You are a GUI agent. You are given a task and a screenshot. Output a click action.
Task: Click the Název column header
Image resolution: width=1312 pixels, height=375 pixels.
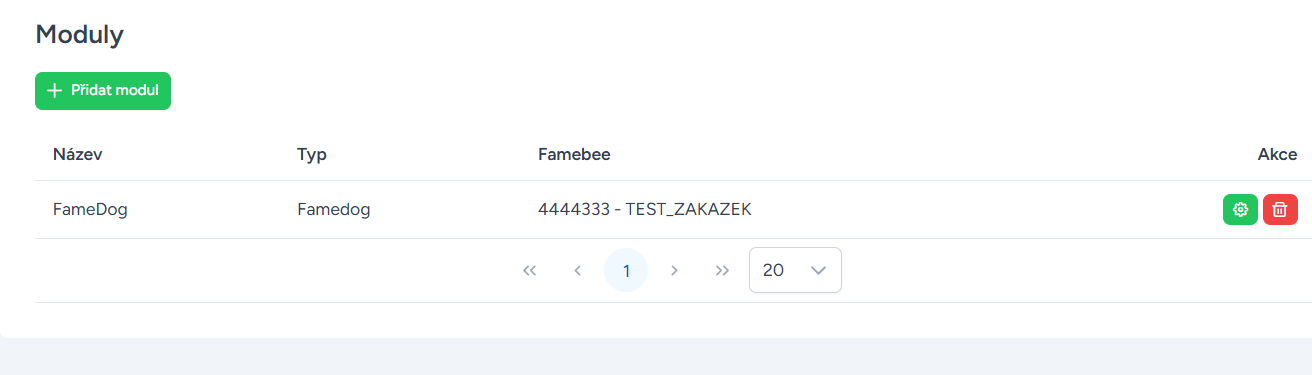tap(78, 154)
